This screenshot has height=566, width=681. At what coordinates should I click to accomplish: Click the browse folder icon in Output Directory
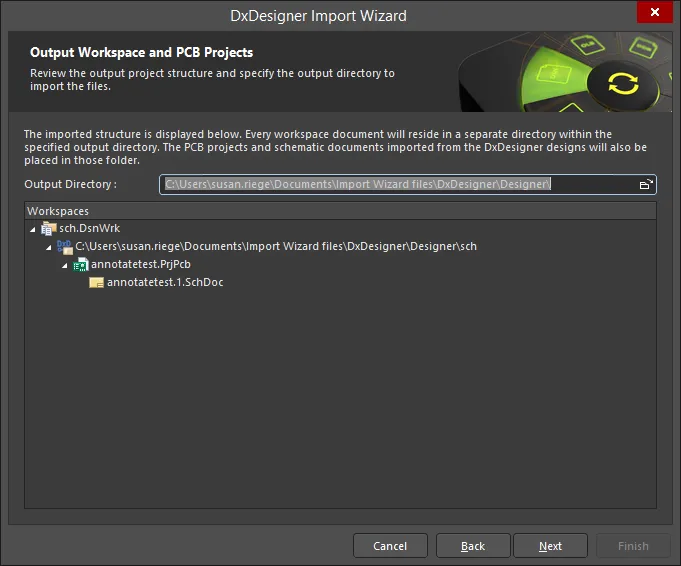pos(646,184)
